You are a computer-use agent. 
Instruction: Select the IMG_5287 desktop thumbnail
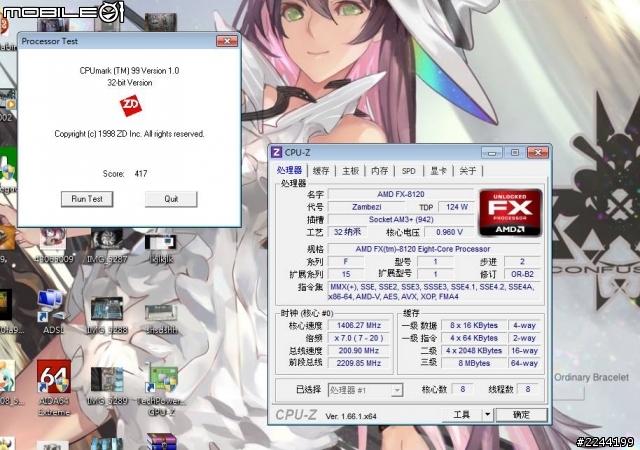pos(107,246)
